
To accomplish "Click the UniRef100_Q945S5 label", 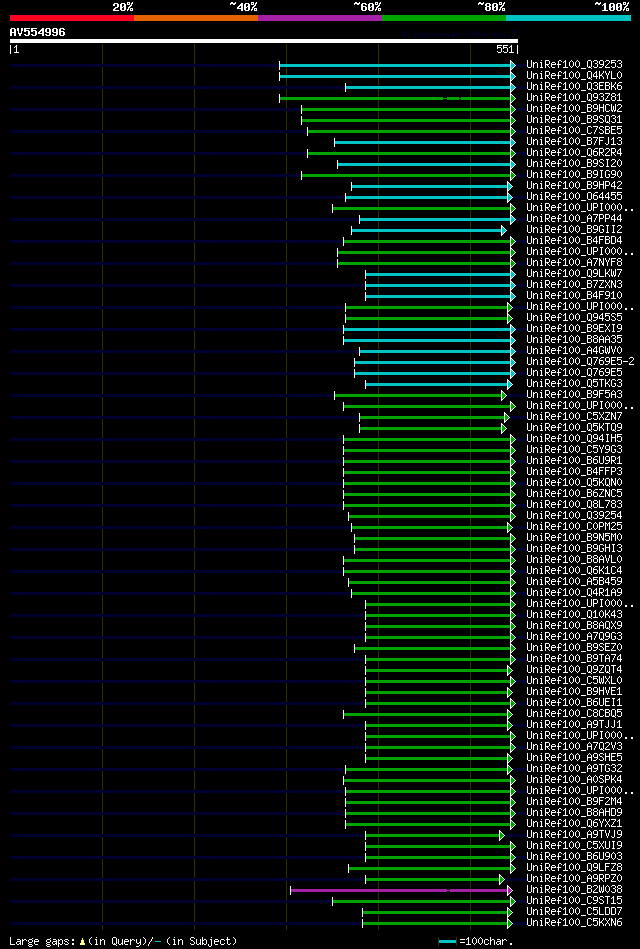I will (x=575, y=318).
